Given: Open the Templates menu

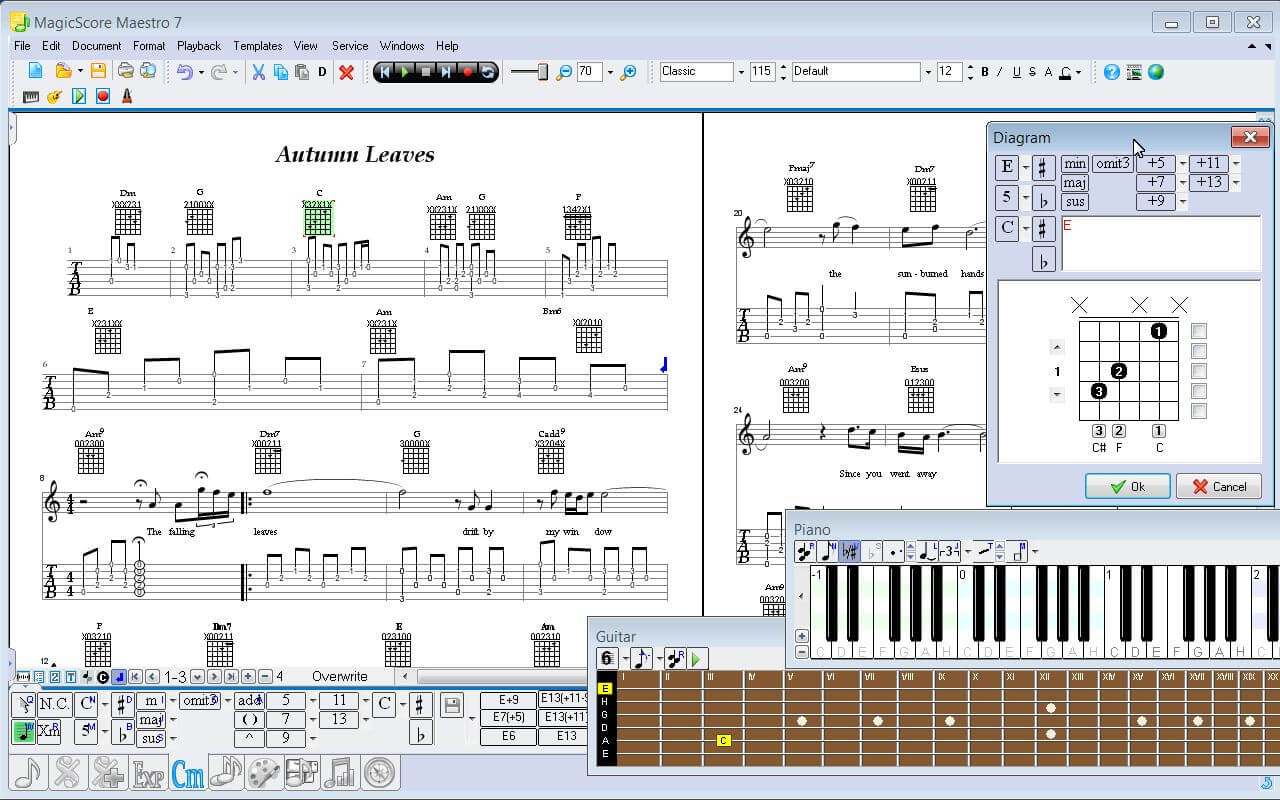Looking at the screenshot, I should click(x=257, y=46).
